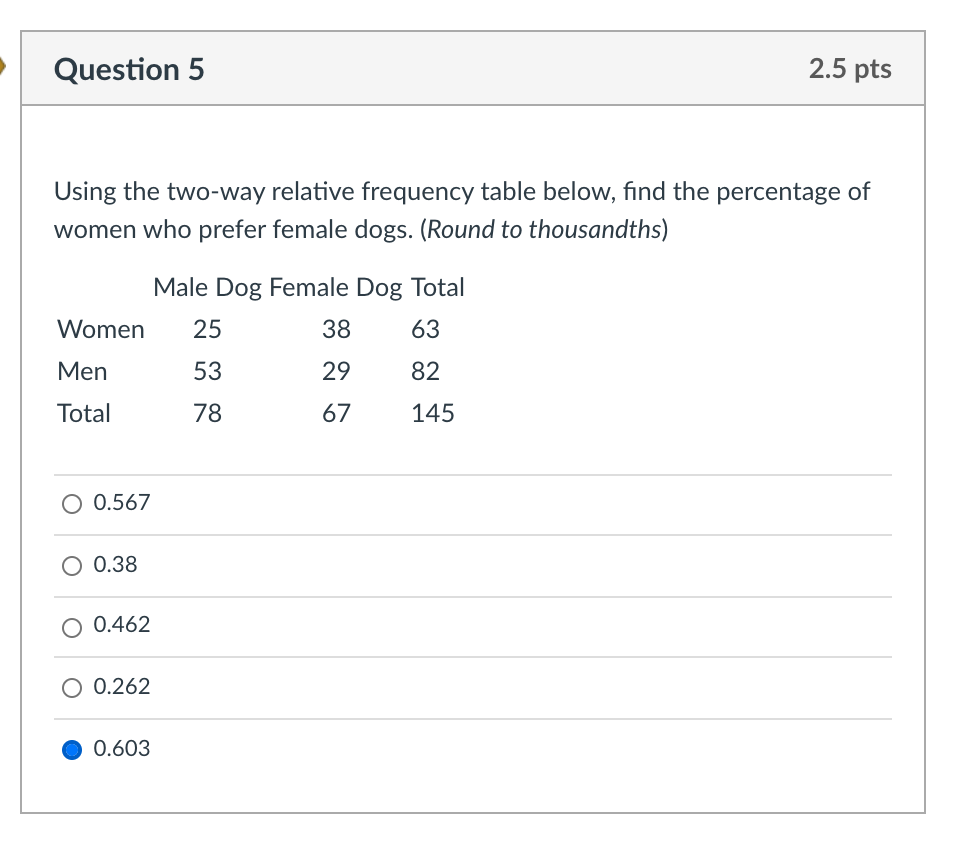
Task: Click the value 145 in the table
Action: point(432,413)
